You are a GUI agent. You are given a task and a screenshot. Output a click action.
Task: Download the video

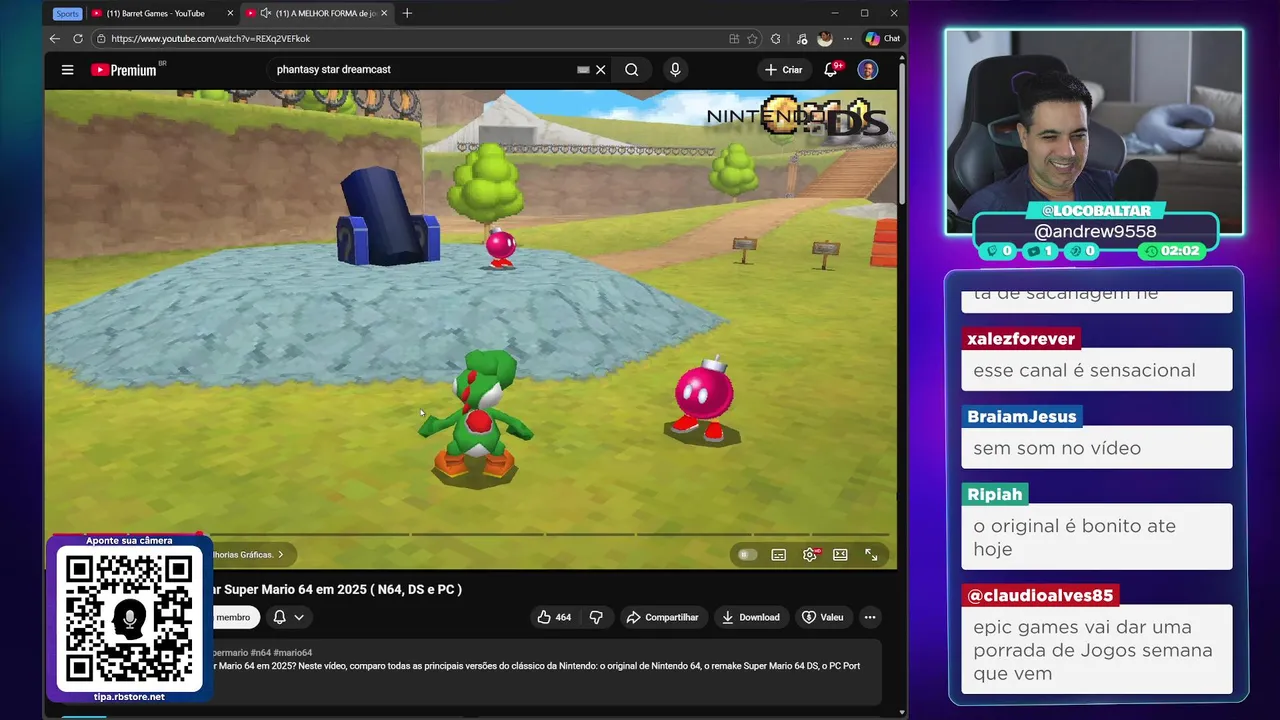coord(751,617)
